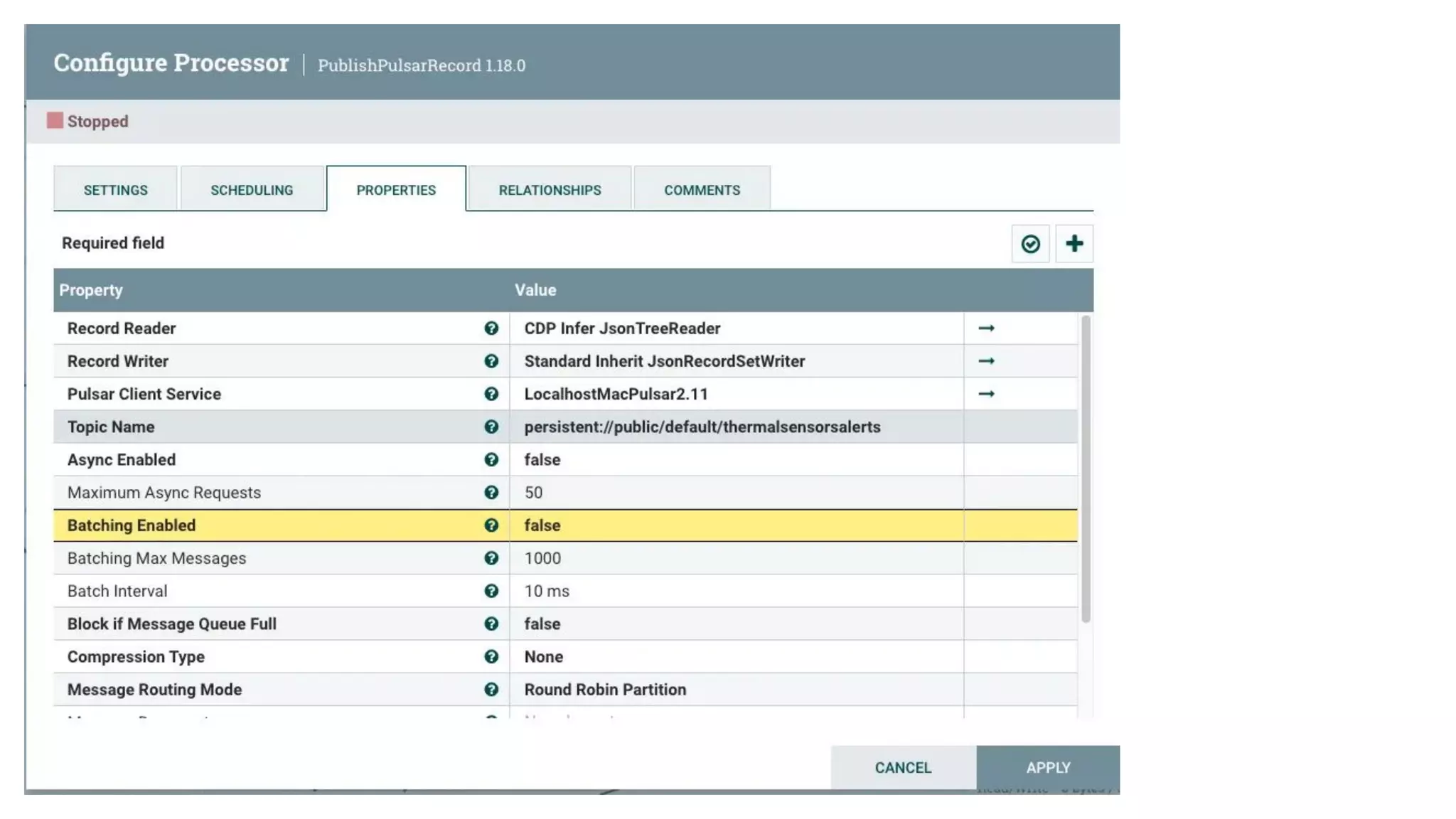The width and height of the screenshot is (1456, 819).
Task: Add a new property with plus icon
Action: (1074, 244)
